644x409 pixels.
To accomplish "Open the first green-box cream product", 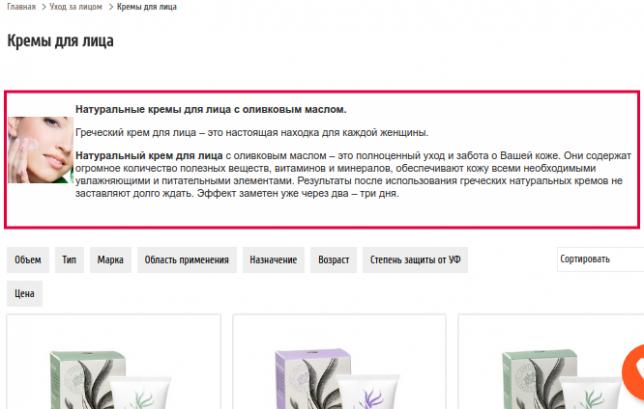I will coord(114,361).
